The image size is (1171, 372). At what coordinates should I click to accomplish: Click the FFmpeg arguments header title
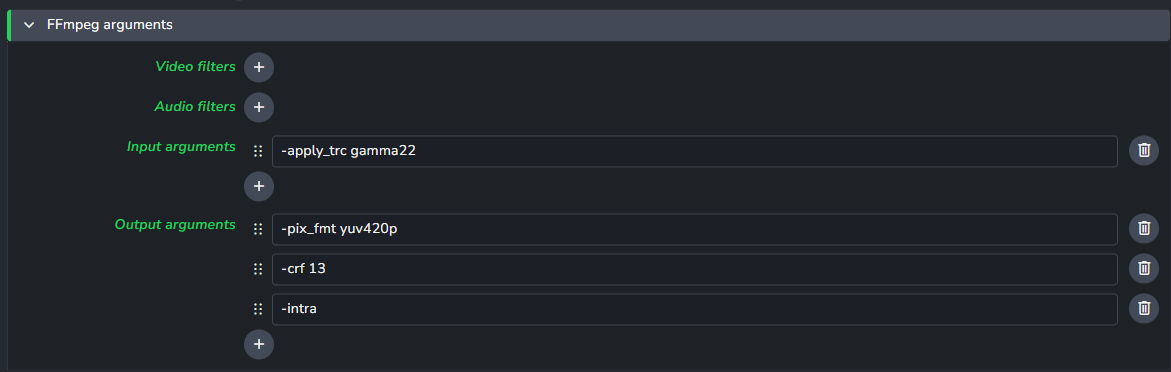(110, 25)
